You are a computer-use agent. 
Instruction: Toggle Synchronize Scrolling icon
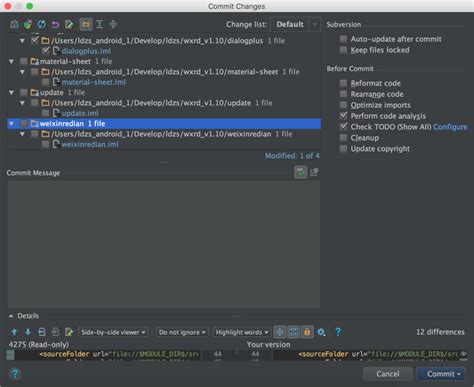(x=293, y=332)
